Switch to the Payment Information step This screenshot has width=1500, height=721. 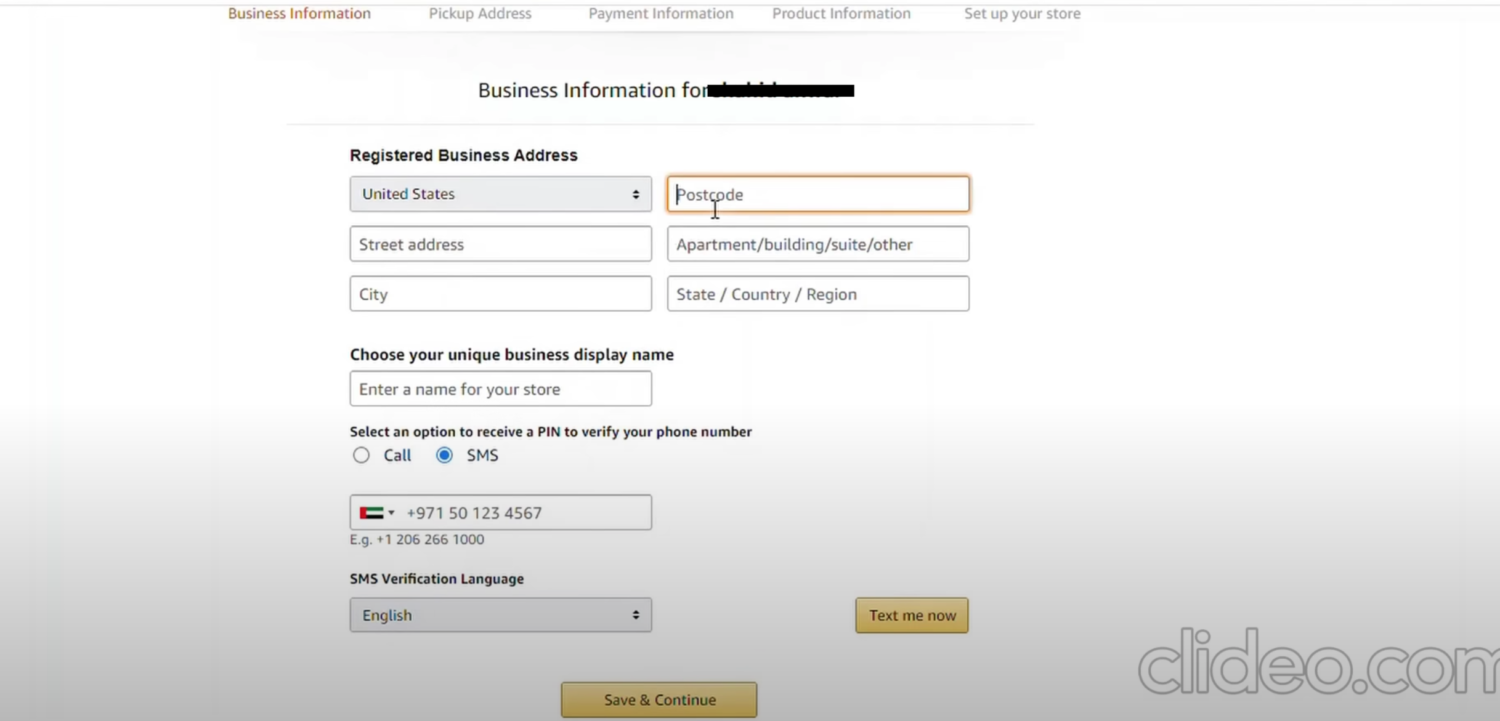pyautogui.click(x=660, y=13)
